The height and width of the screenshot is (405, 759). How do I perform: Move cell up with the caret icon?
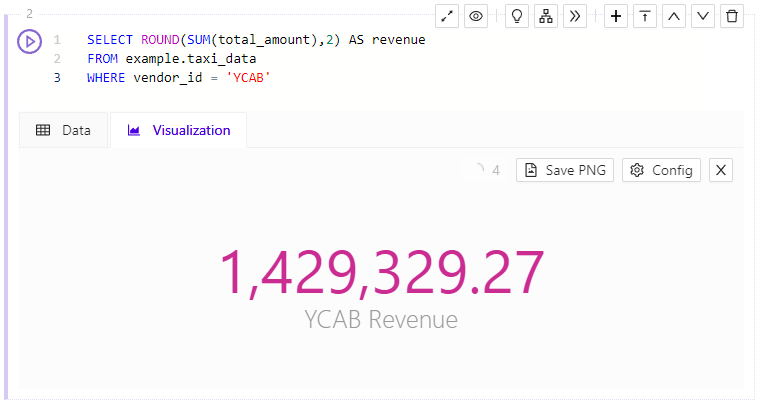pos(674,16)
